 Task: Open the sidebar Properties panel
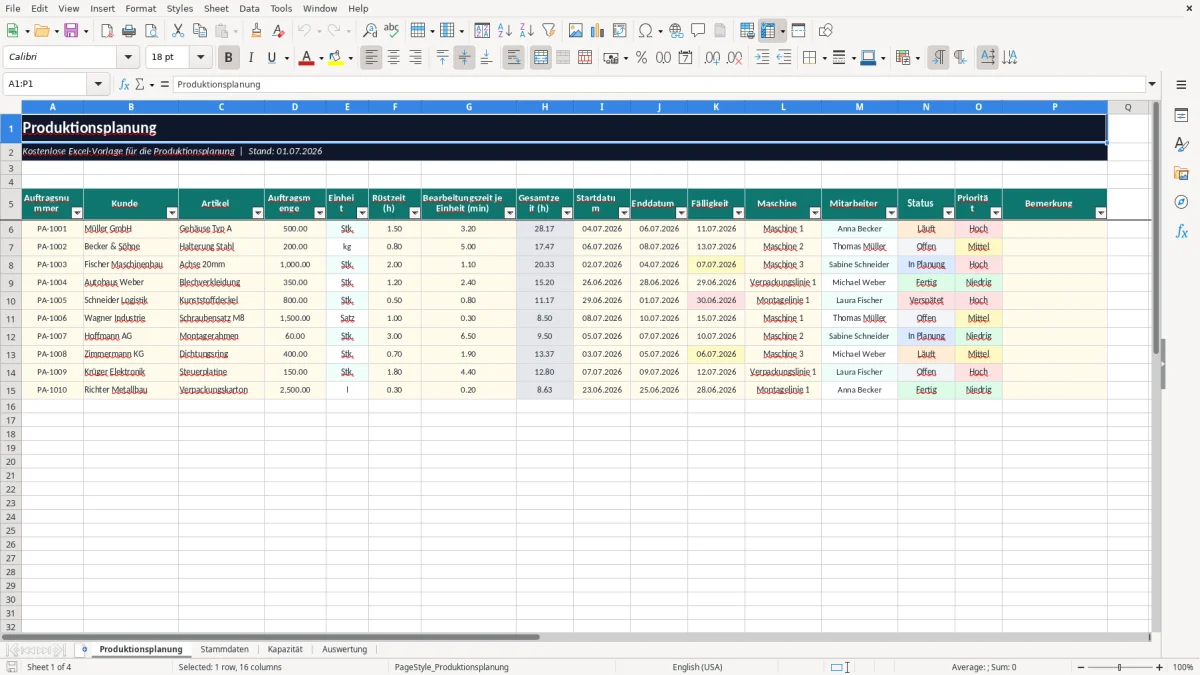[x=1181, y=116]
